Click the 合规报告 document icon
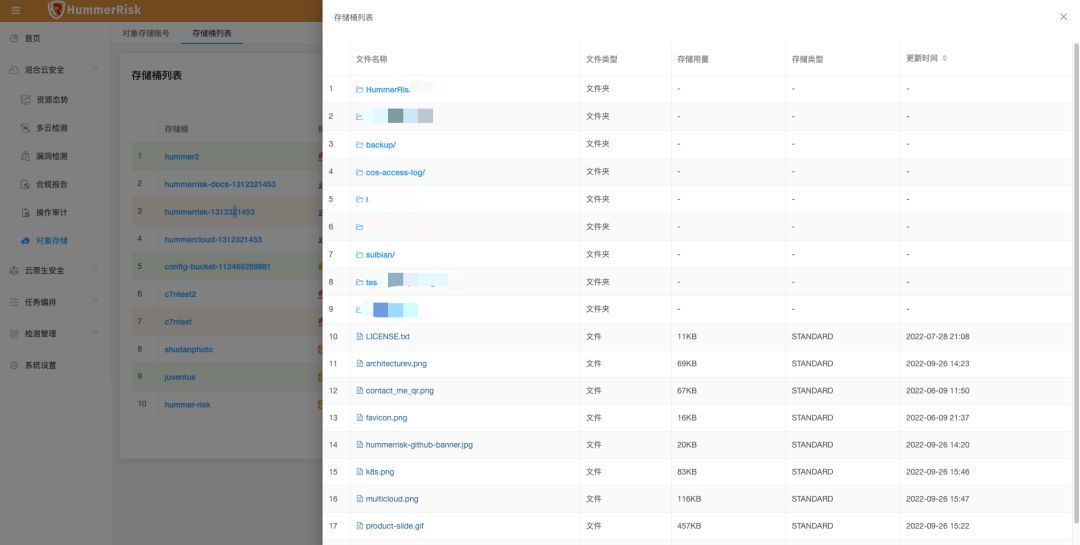Viewport: 1080px width, 545px height. [25, 185]
